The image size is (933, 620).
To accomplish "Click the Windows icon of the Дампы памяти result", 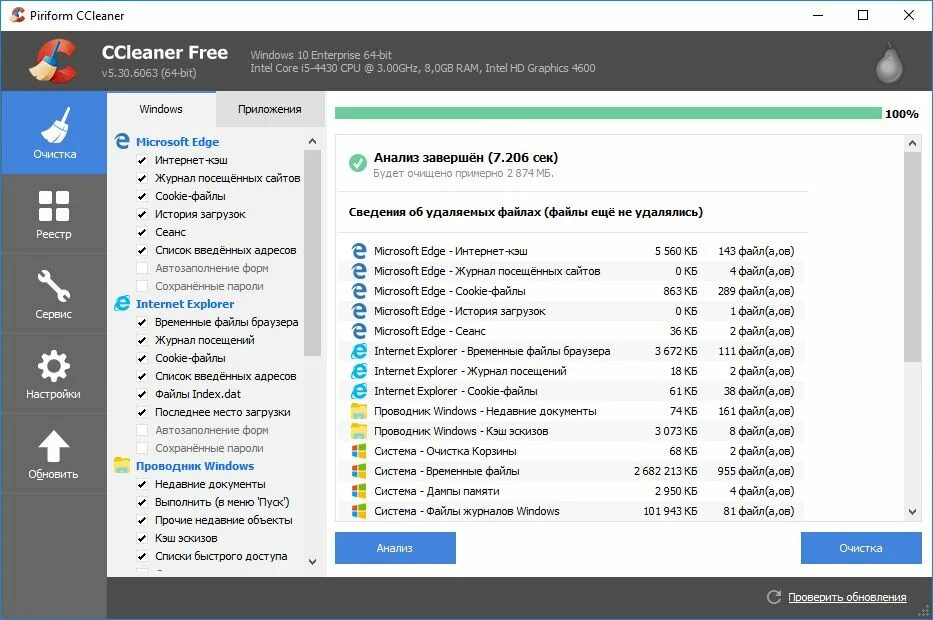I will pos(359,491).
